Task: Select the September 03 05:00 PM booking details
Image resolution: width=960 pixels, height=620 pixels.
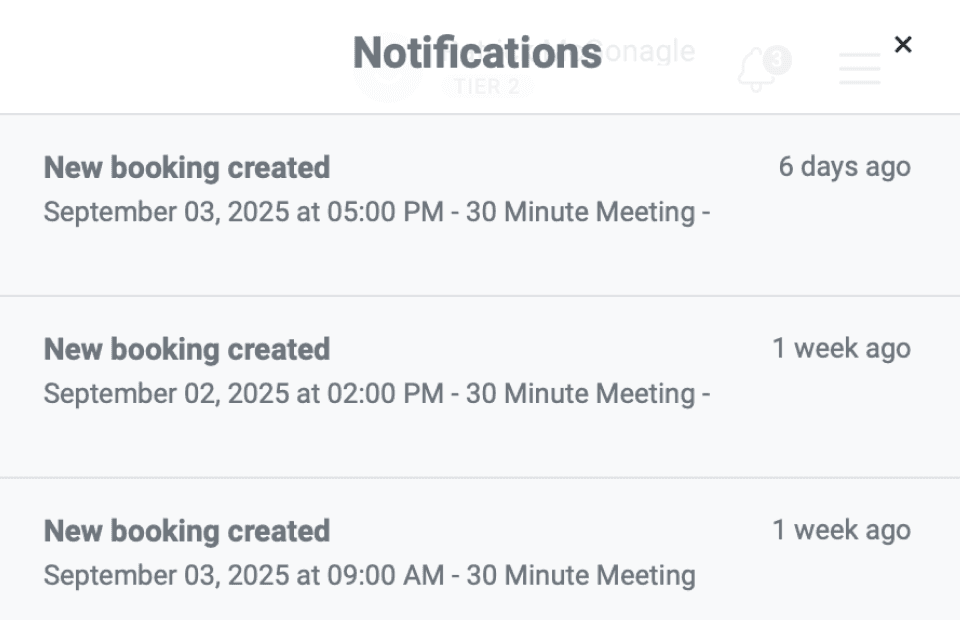Action: [377, 212]
